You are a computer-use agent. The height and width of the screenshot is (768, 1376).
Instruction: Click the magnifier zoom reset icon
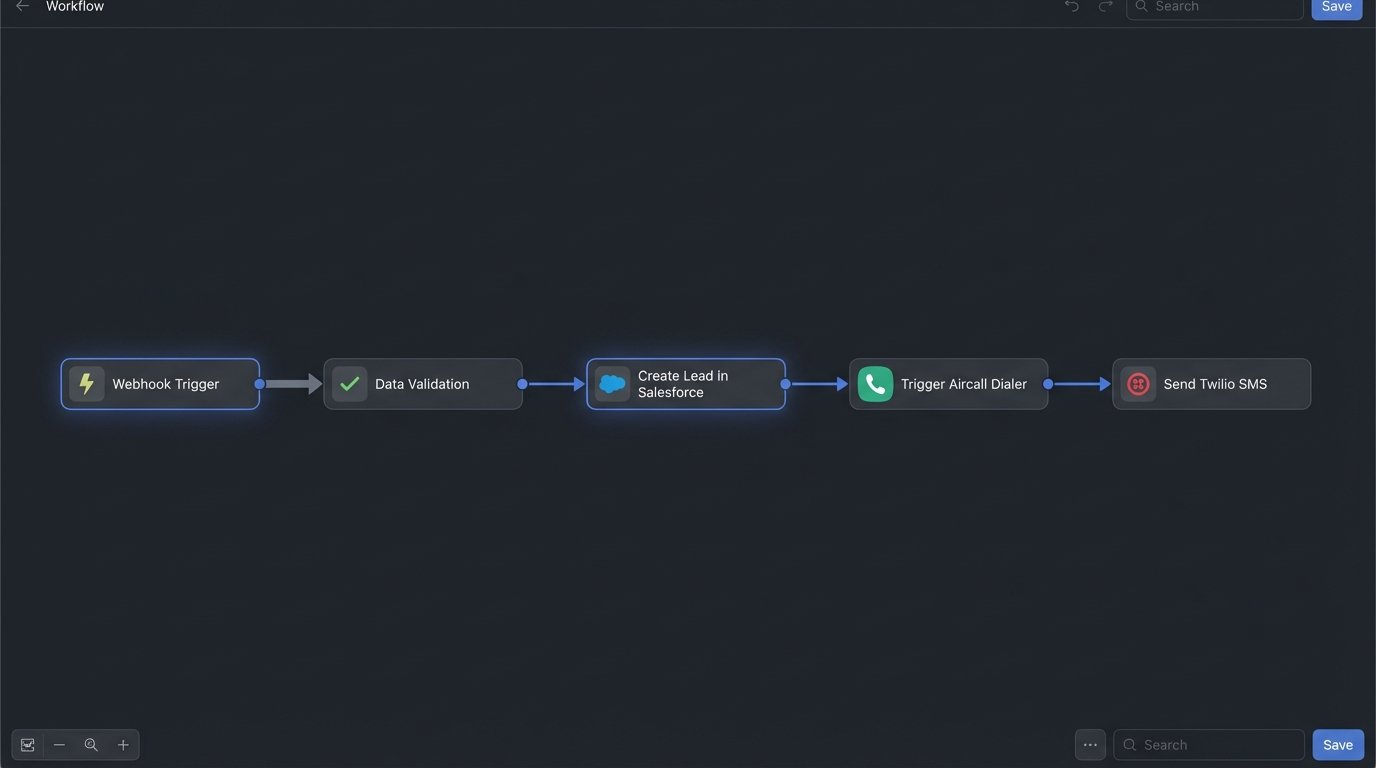[x=91, y=745]
